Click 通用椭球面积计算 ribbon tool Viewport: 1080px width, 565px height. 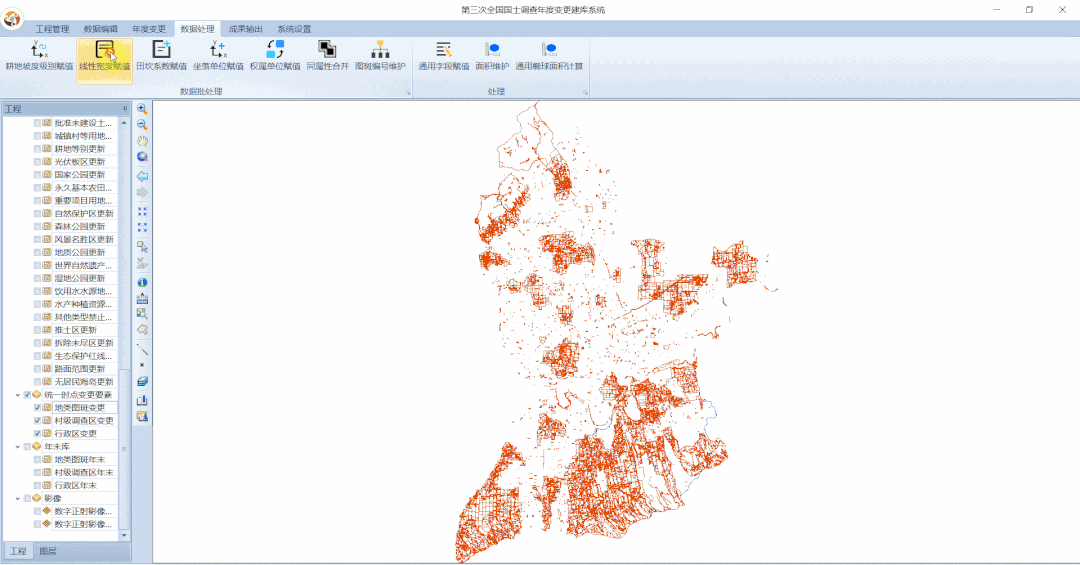coord(549,56)
